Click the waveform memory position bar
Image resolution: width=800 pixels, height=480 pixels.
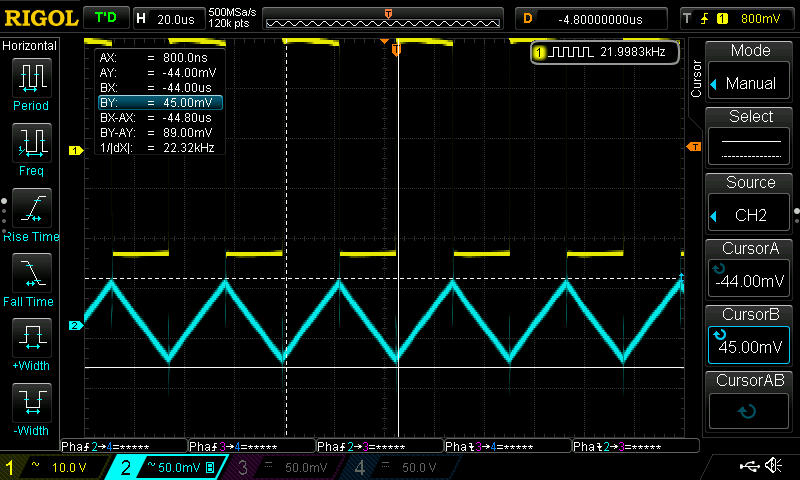point(387,18)
